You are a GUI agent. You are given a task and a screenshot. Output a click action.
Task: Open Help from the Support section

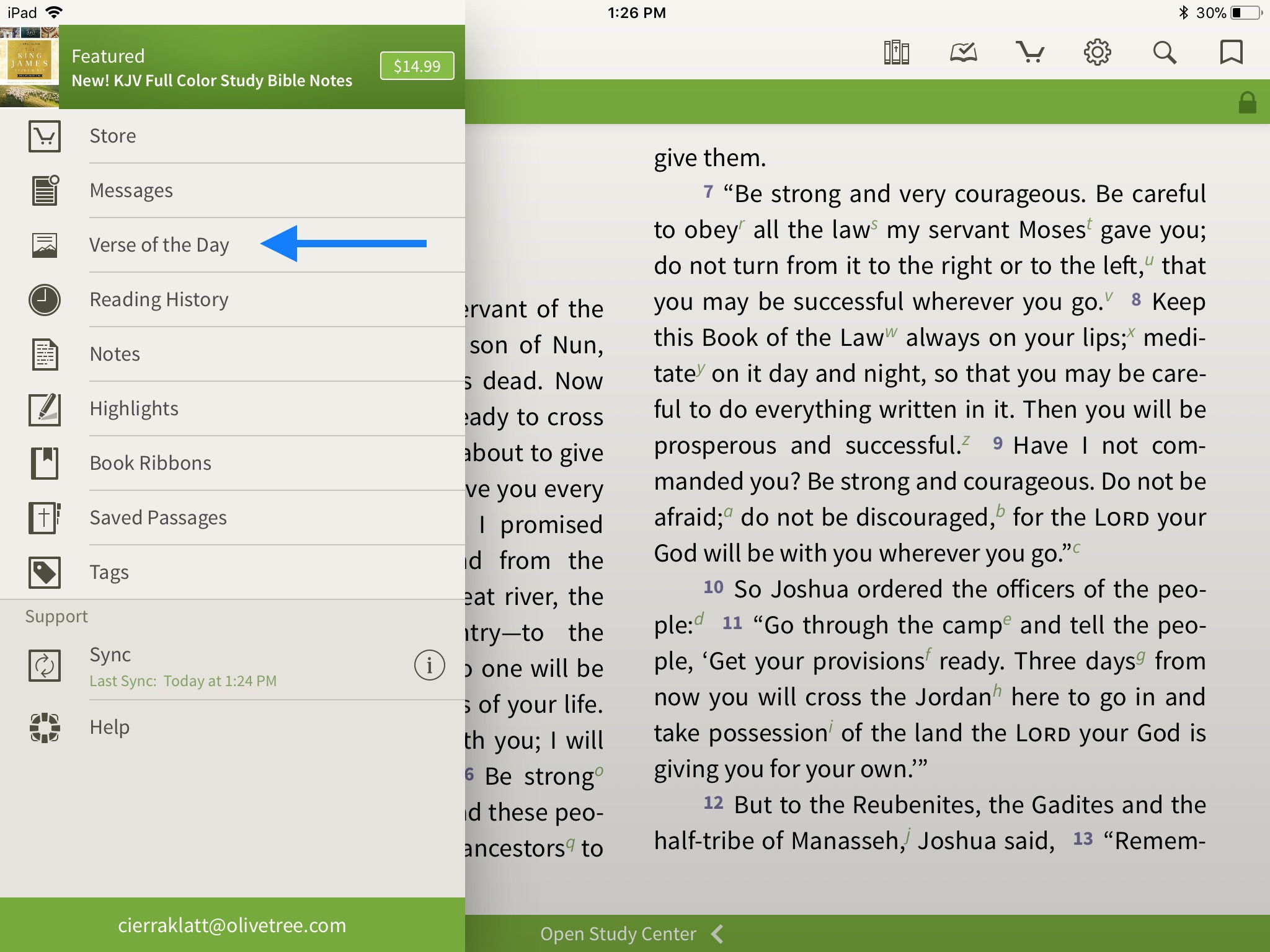tap(233, 728)
